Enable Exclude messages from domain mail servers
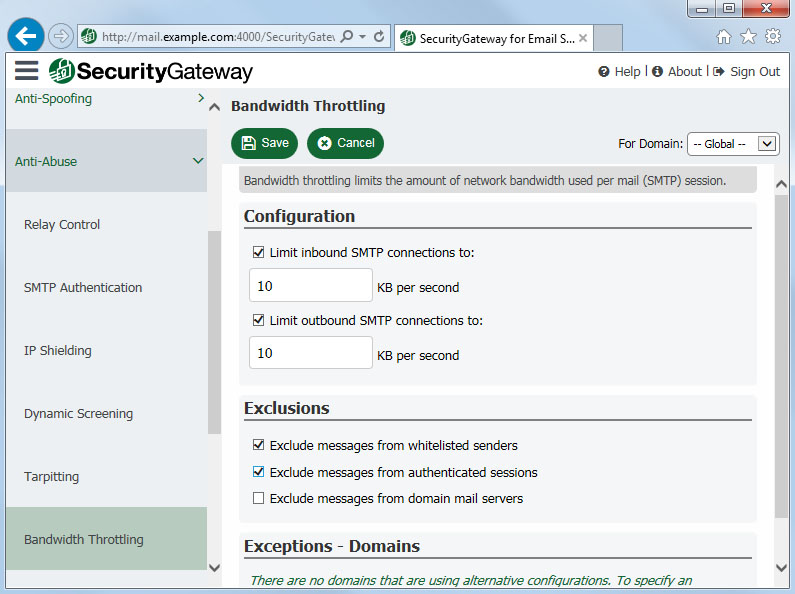This screenshot has width=795, height=594. coord(259,498)
